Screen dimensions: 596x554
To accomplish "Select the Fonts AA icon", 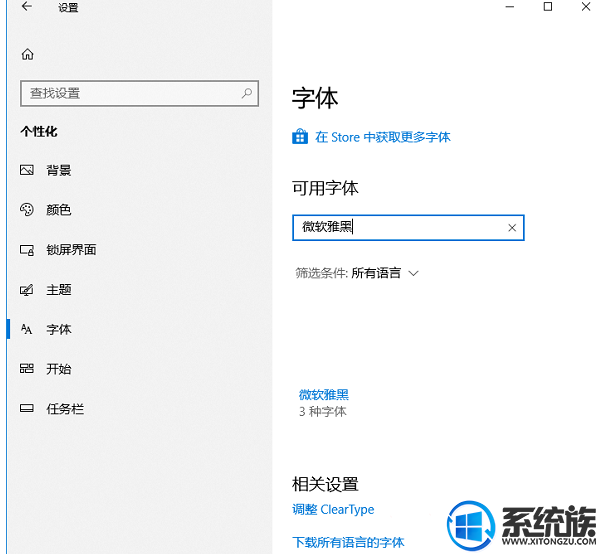I will 27,329.
